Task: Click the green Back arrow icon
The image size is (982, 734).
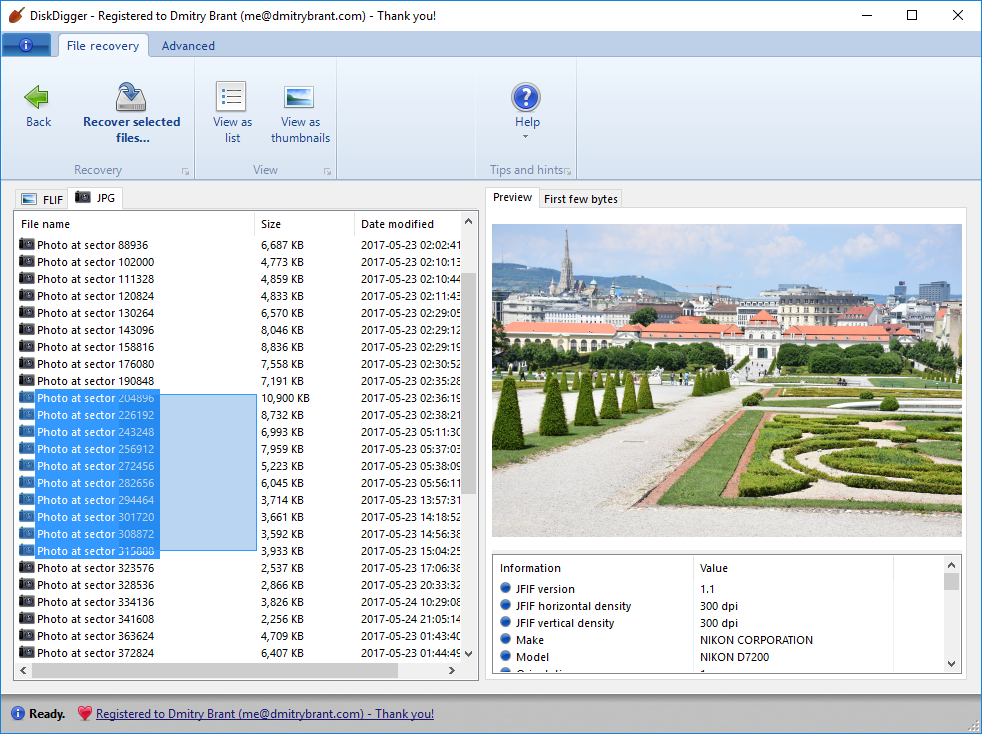Action: coord(38,97)
